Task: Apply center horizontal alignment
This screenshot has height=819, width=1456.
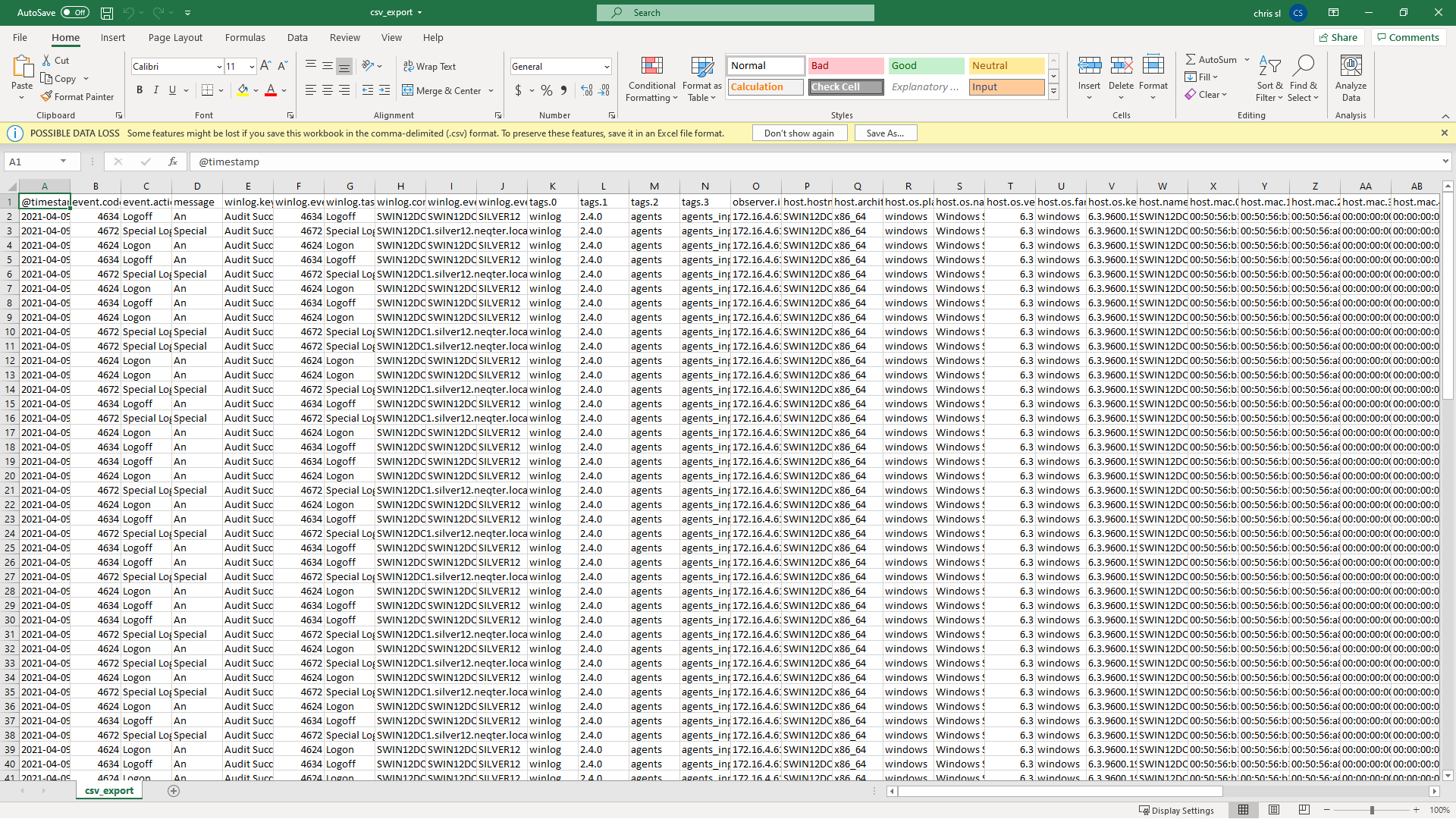Action: (328, 90)
